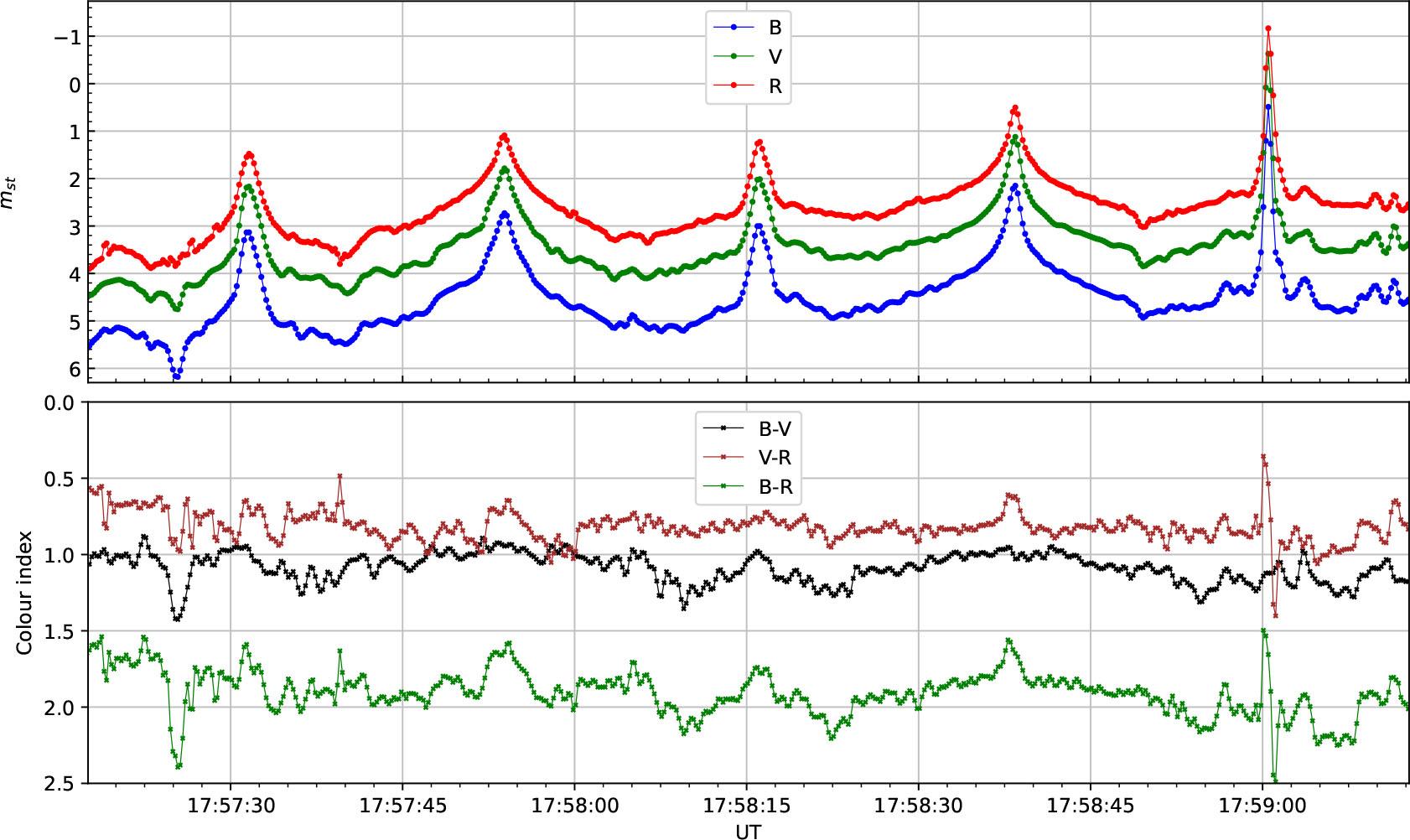Screen dimensions: 1410x840
Task: Click the deepest black B-V dip before 17:57:30
Action: (x=177, y=619)
